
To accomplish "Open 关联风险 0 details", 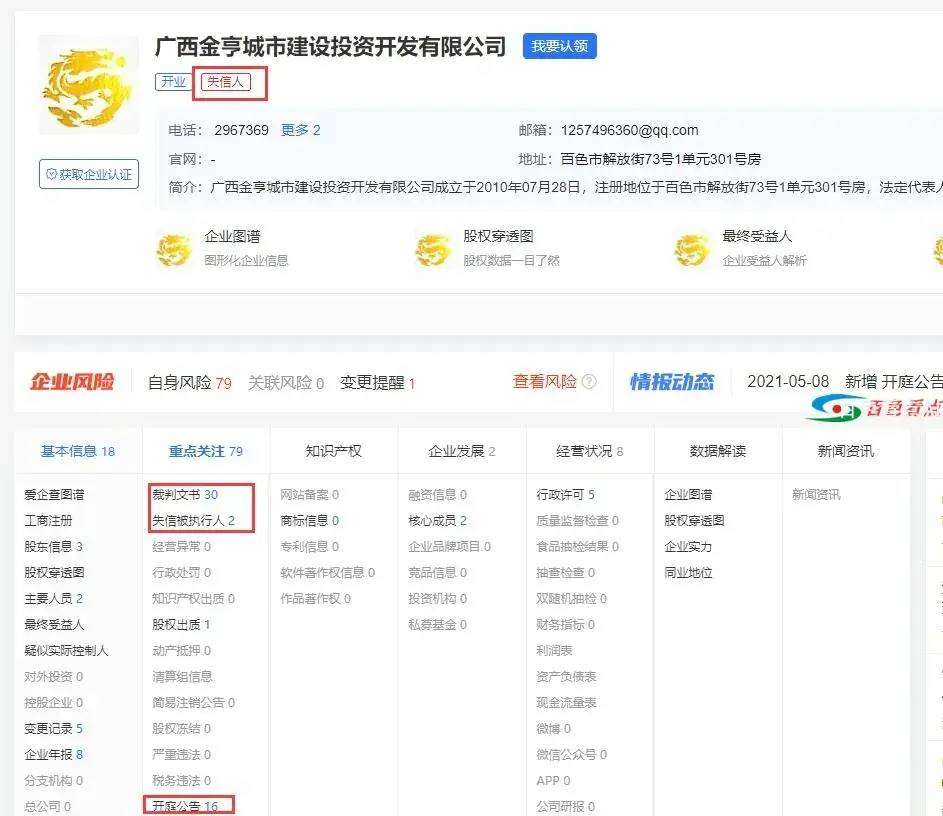I will click(x=286, y=382).
